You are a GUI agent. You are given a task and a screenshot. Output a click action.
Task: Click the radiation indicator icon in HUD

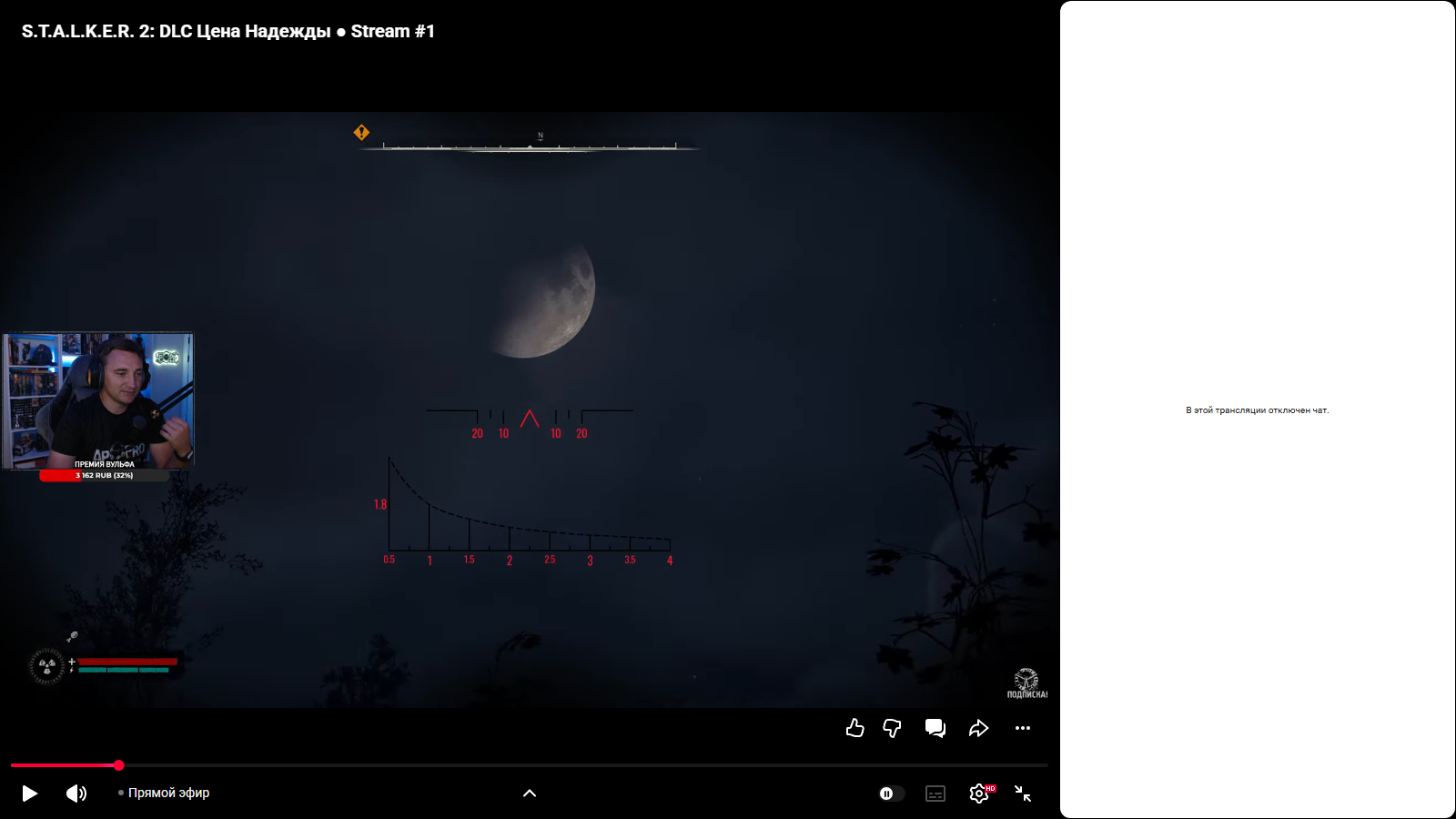[46, 666]
